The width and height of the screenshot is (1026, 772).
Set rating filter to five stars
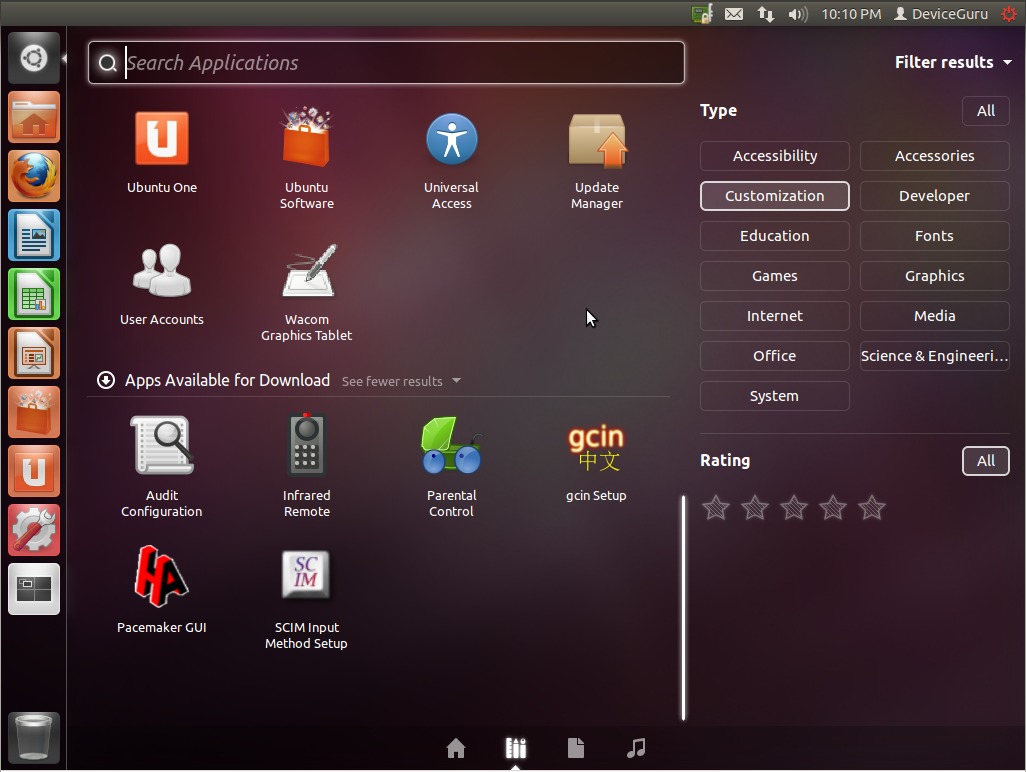pos(872,508)
